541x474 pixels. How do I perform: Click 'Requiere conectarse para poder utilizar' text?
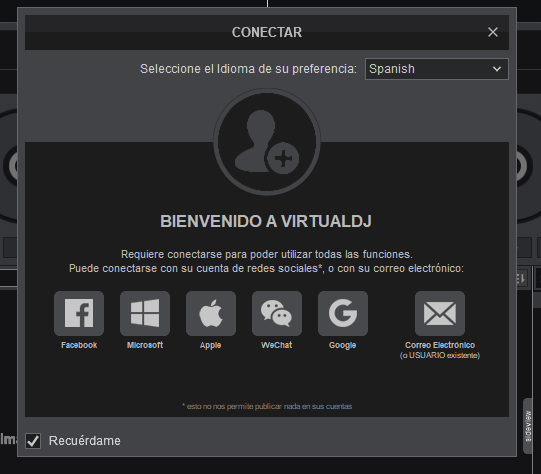pyautogui.click(x=266, y=254)
